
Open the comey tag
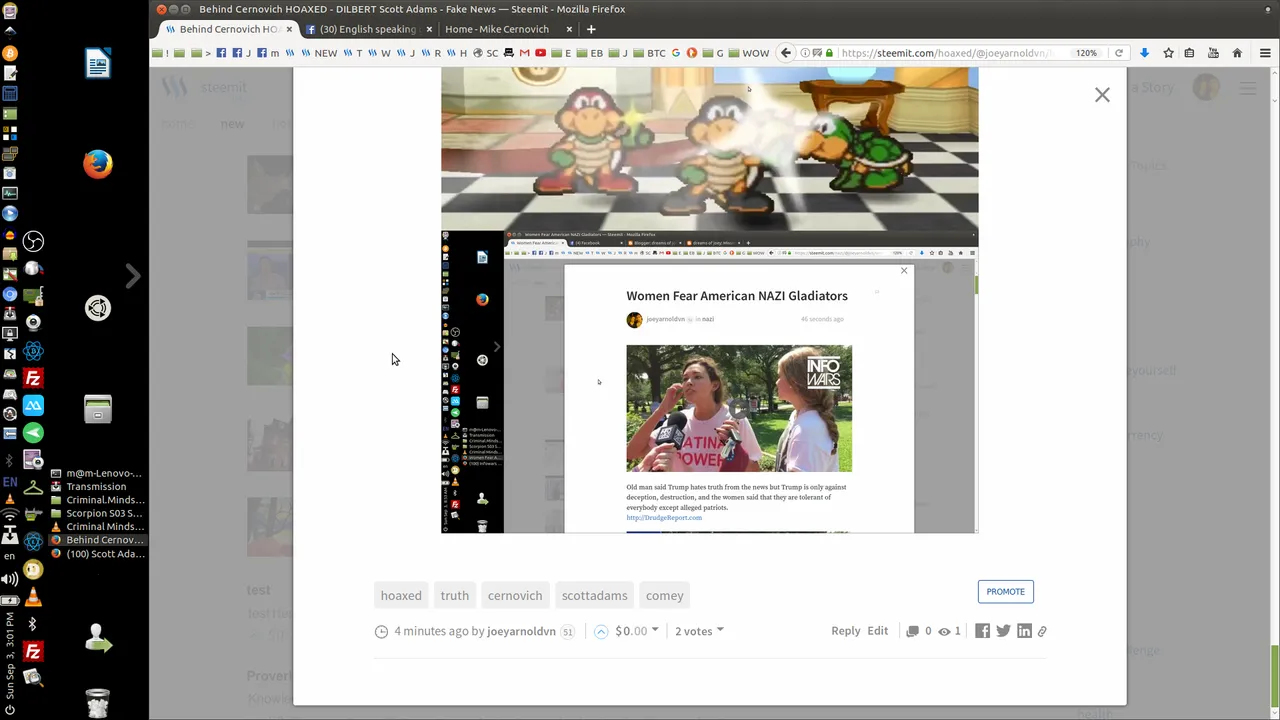coord(664,595)
